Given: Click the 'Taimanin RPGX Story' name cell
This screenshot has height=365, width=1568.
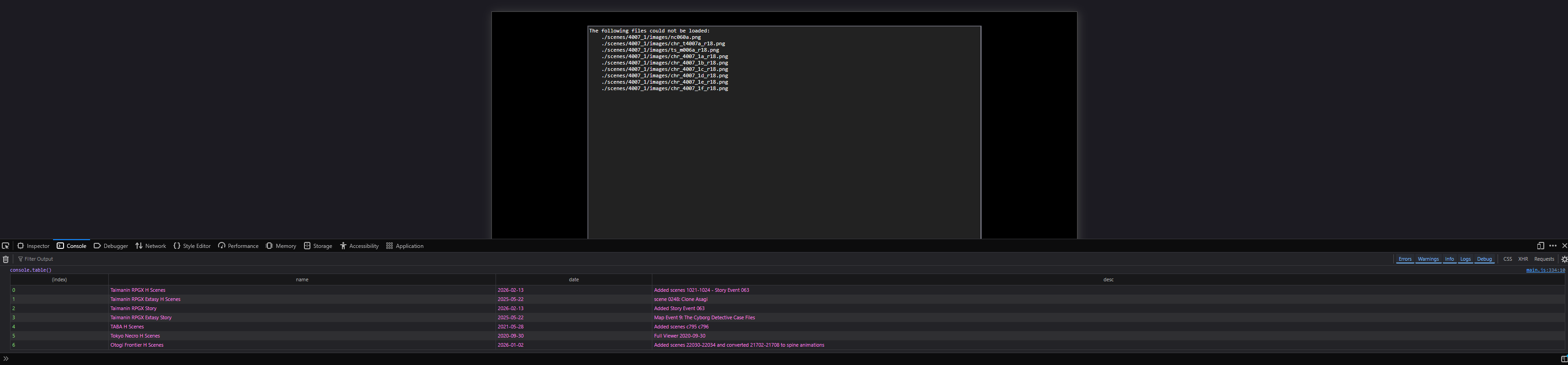Looking at the screenshot, I should coord(302,308).
